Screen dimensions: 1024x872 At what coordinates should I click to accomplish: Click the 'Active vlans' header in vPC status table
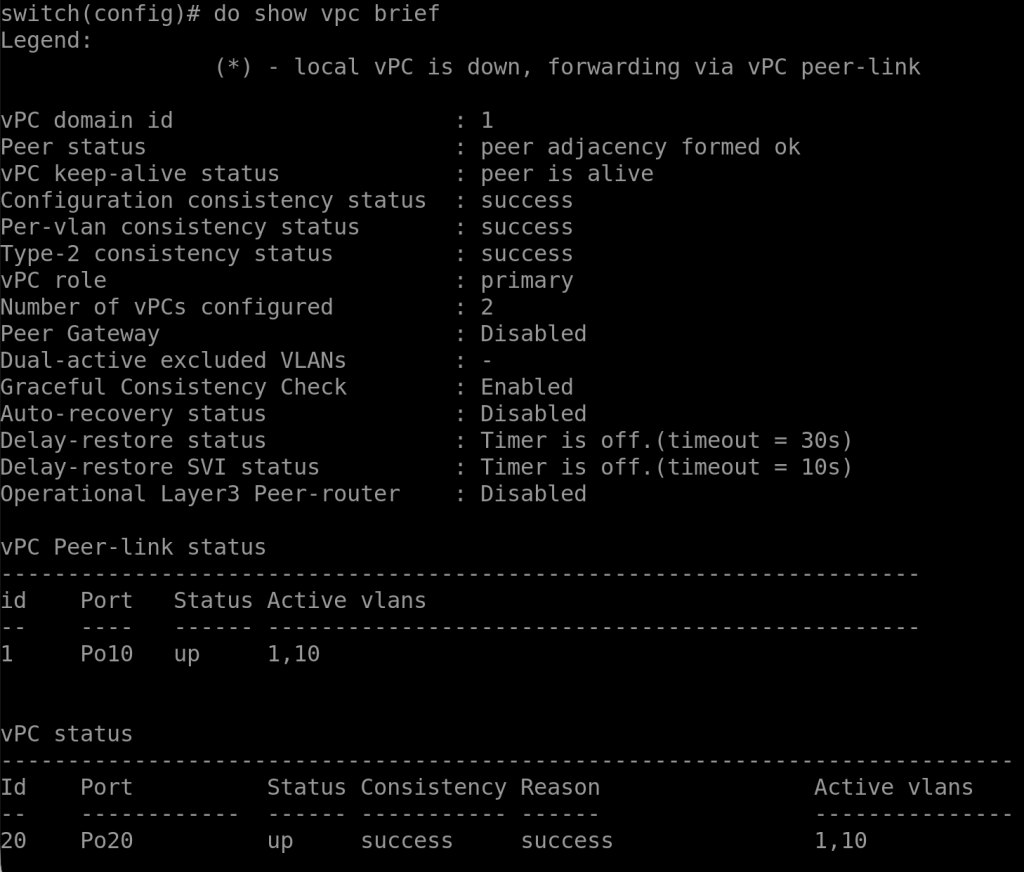[893, 787]
